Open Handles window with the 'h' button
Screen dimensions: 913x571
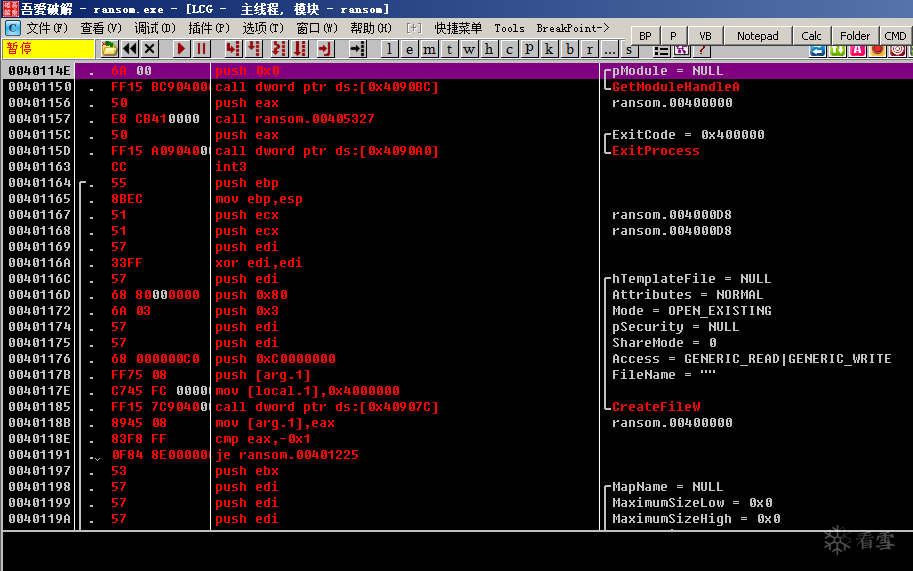coord(489,49)
